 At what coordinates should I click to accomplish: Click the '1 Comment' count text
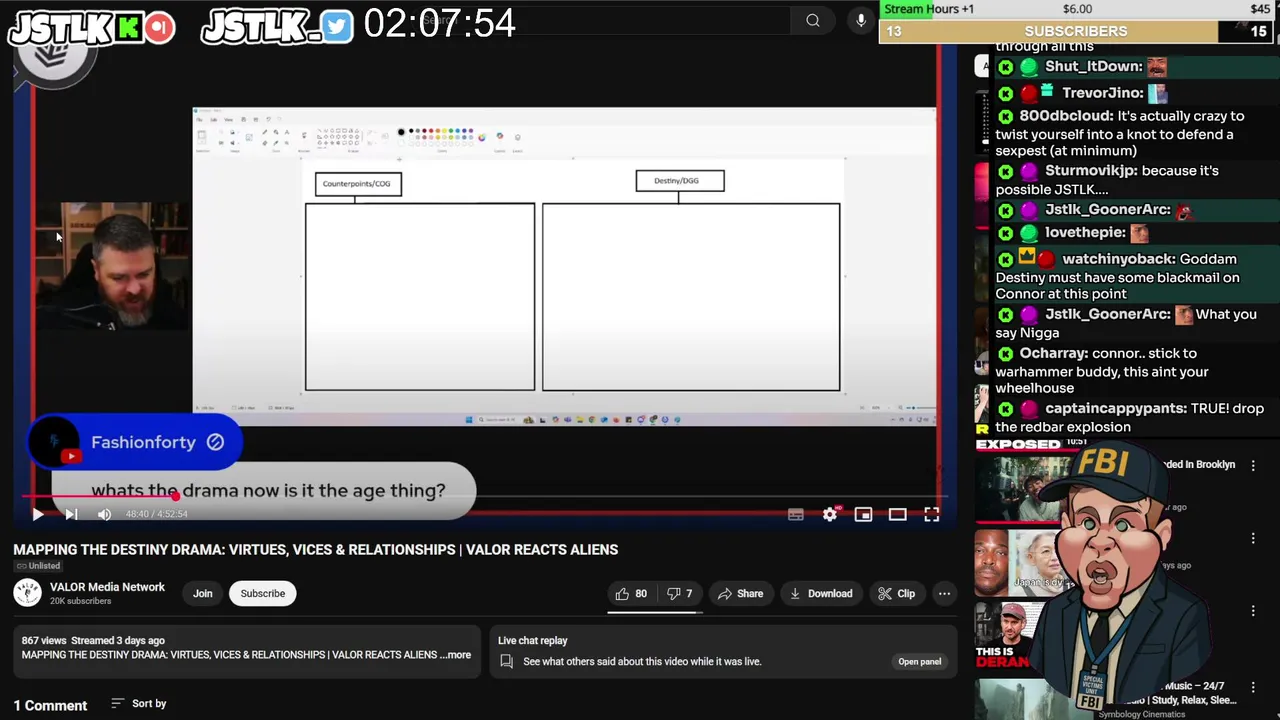coord(50,705)
